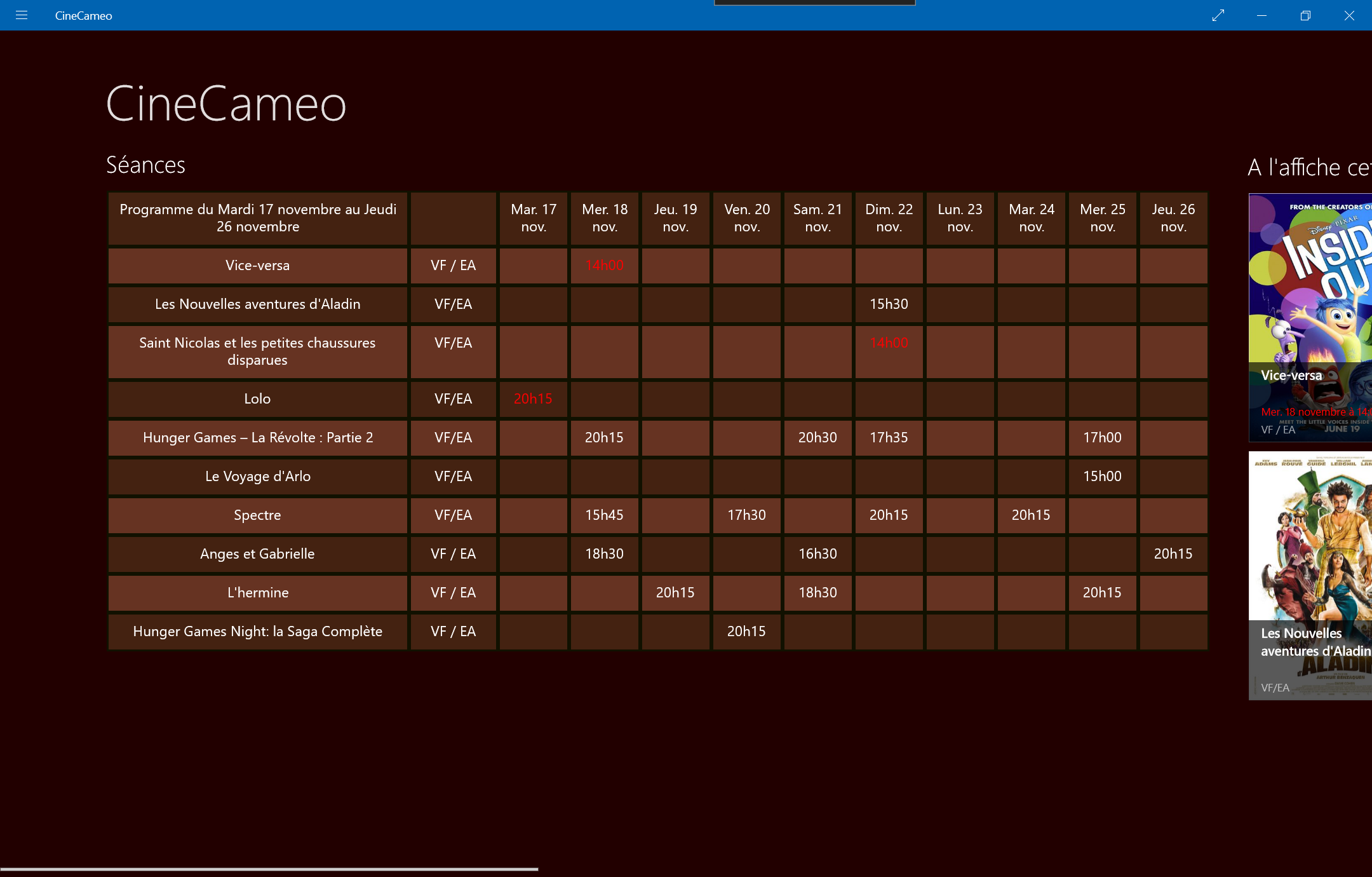Viewport: 1372px width, 877px height.
Task: Select Le Voyage d'Arlo 15h00 showtime
Action: tap(1102, 477)
